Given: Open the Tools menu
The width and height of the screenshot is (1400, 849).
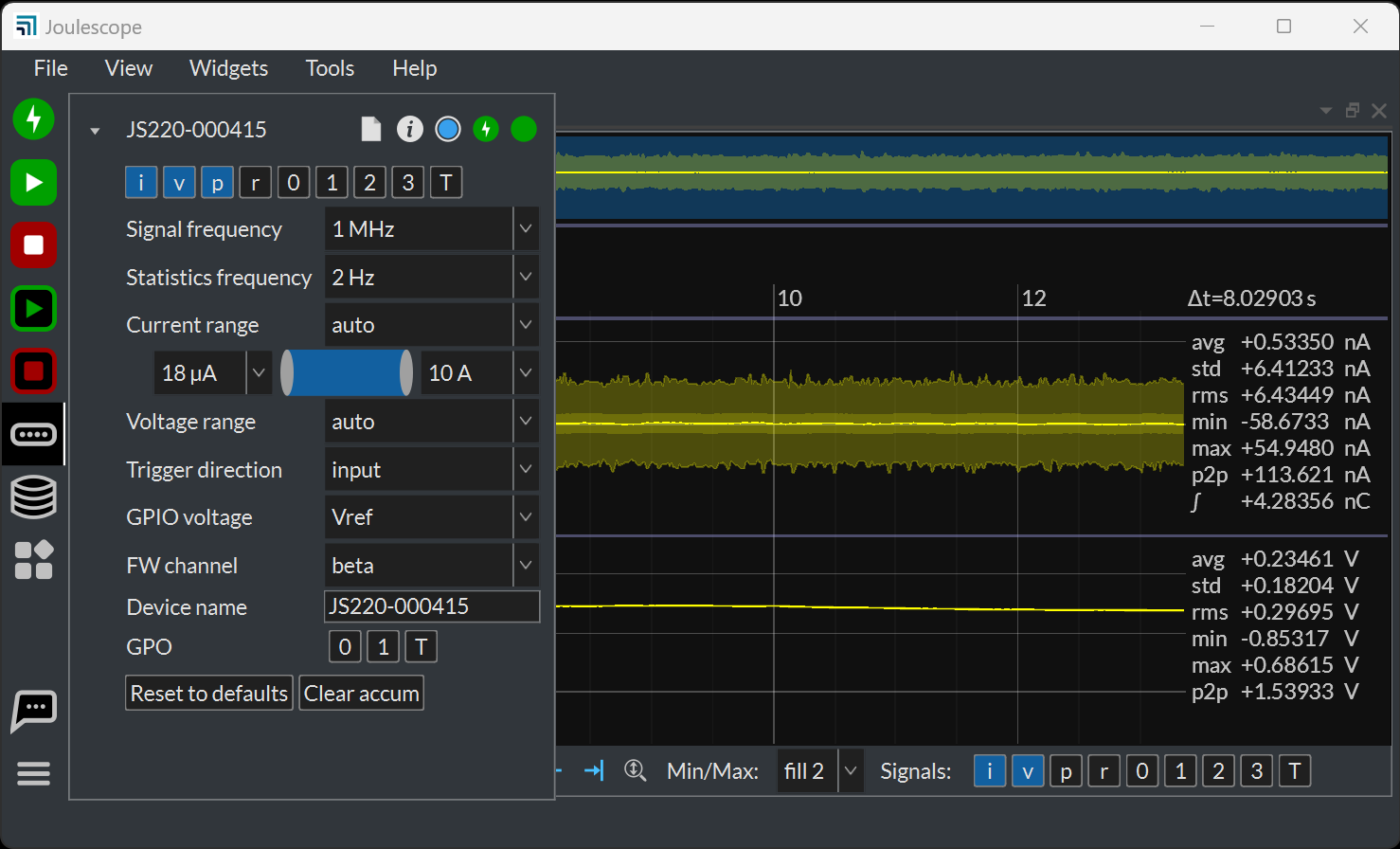Looking at the screenshot, I should (x=330, y=68).
